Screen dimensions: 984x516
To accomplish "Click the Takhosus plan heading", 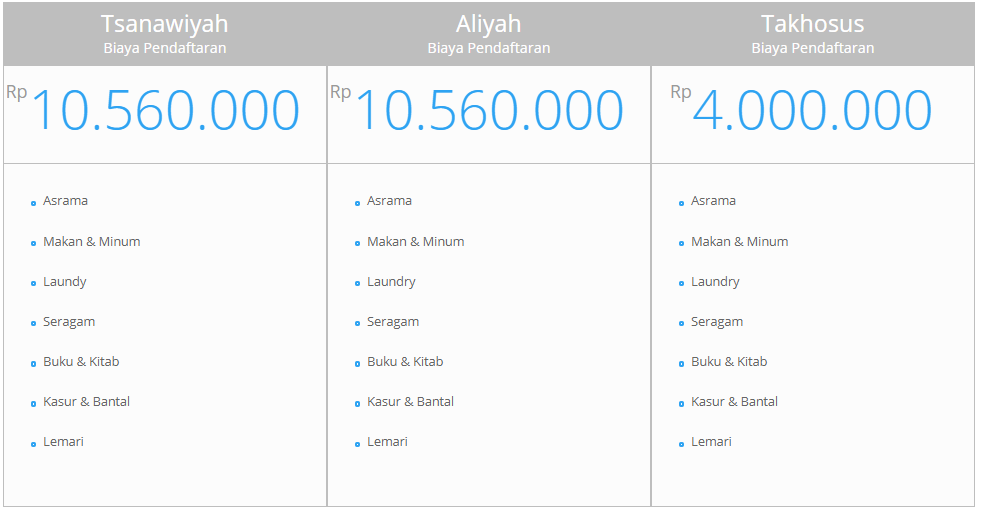I will [x=813, y=24].
